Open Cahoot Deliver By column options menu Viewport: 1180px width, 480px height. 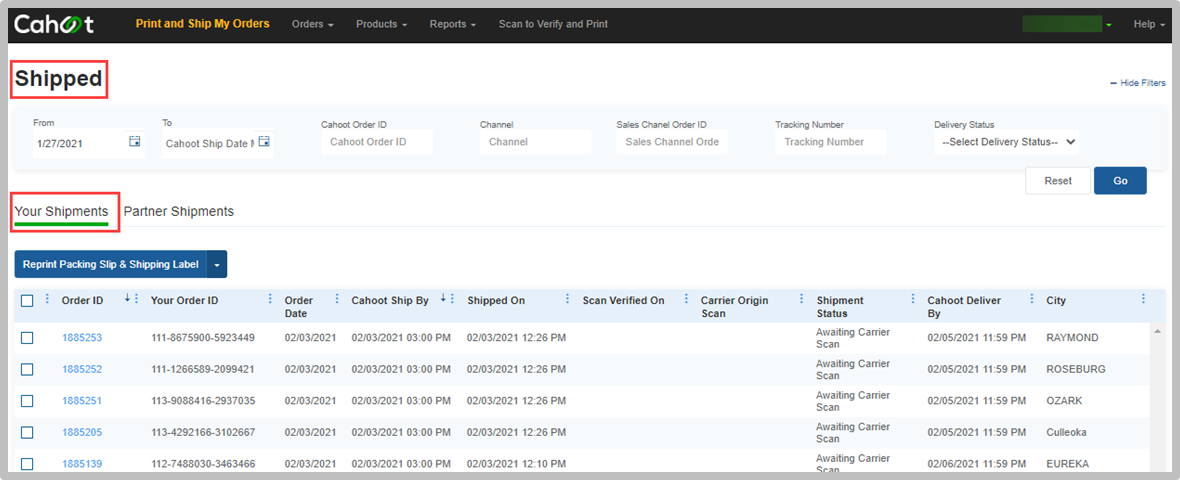click(1031, 299)
